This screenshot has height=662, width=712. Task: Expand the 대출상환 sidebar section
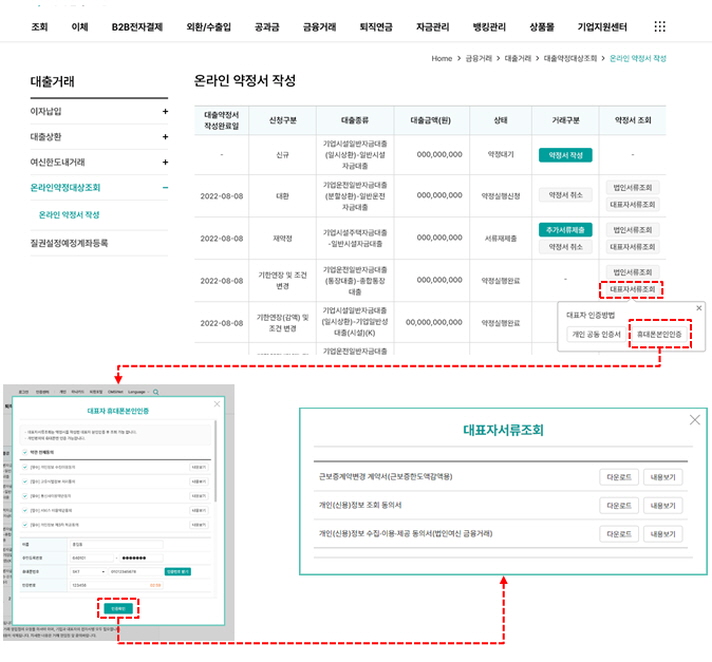pyautogui.click(x=165, y=136)
